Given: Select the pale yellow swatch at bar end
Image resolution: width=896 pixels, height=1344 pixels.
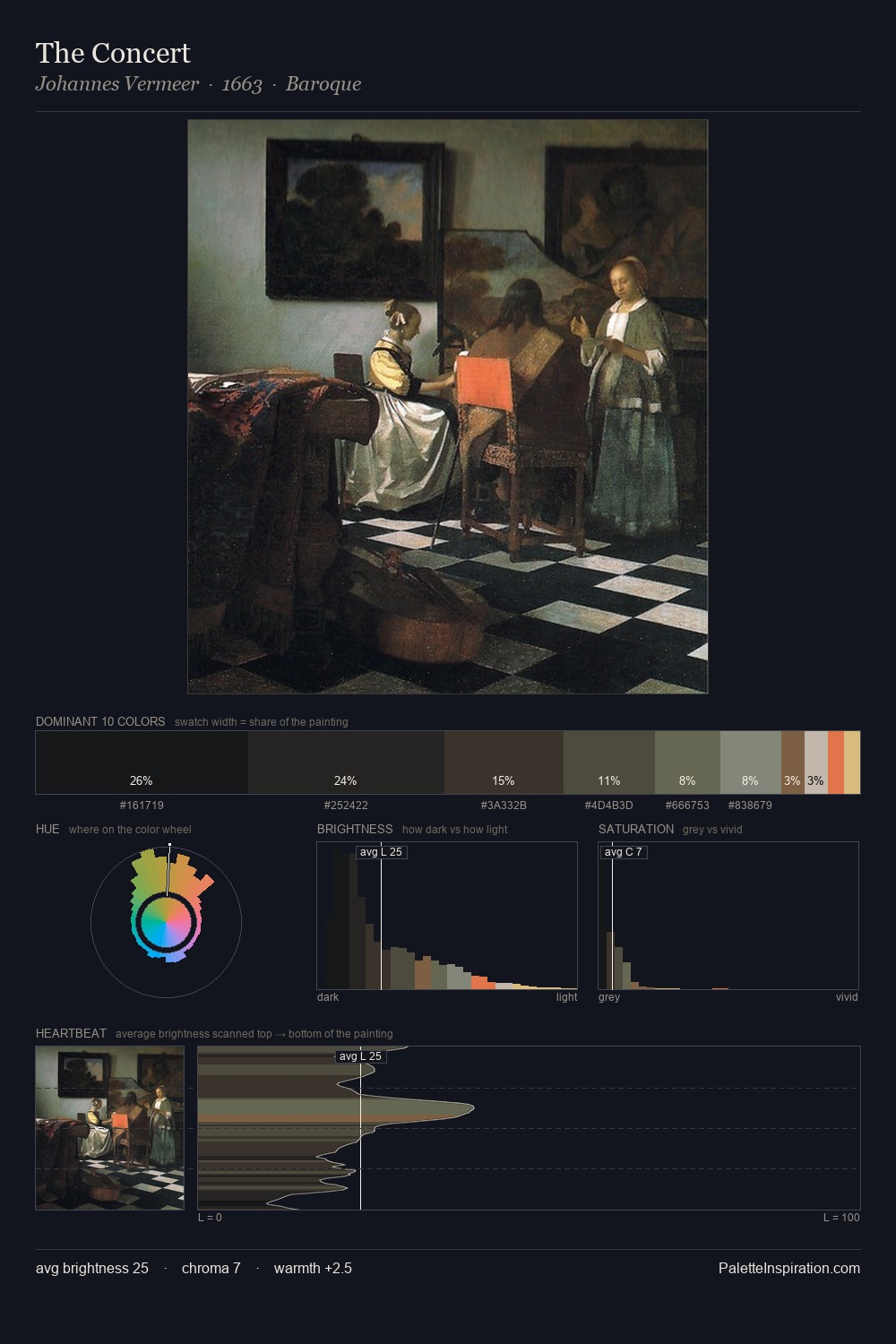Looking at the screenshot, I should (852, 762).
